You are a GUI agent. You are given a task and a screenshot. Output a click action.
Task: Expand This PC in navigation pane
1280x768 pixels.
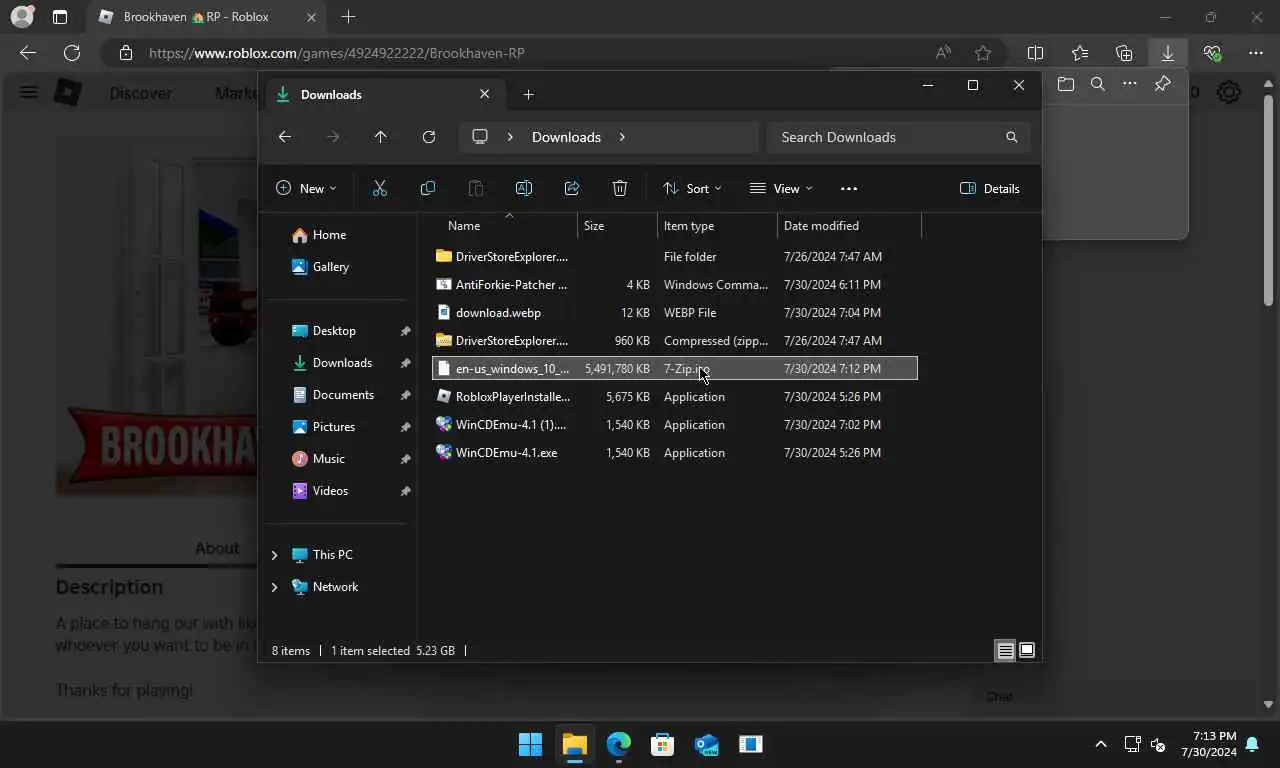pyautogui.click(x=274, y=555)
